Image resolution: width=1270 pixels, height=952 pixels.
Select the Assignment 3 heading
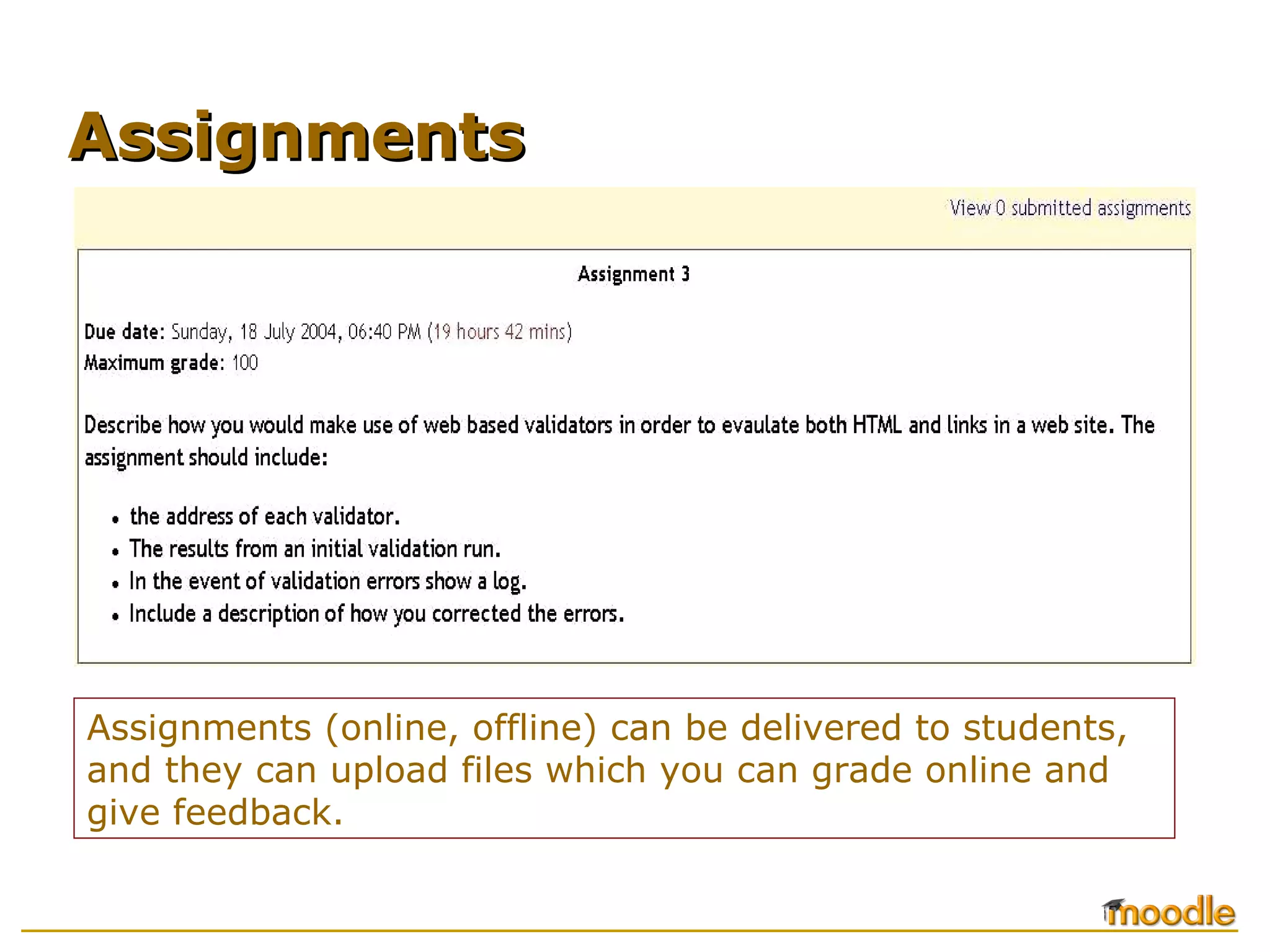(x=634, y=275)
